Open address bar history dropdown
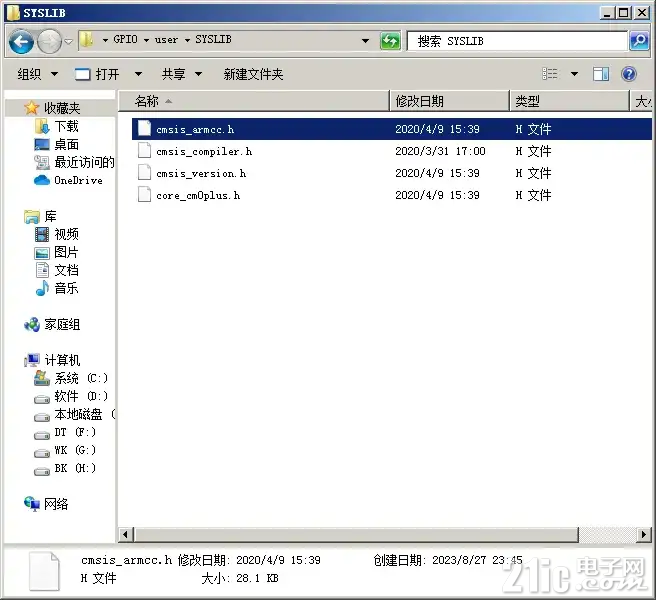The width and height of the screenshot is (656, 600). pos(365,41)
